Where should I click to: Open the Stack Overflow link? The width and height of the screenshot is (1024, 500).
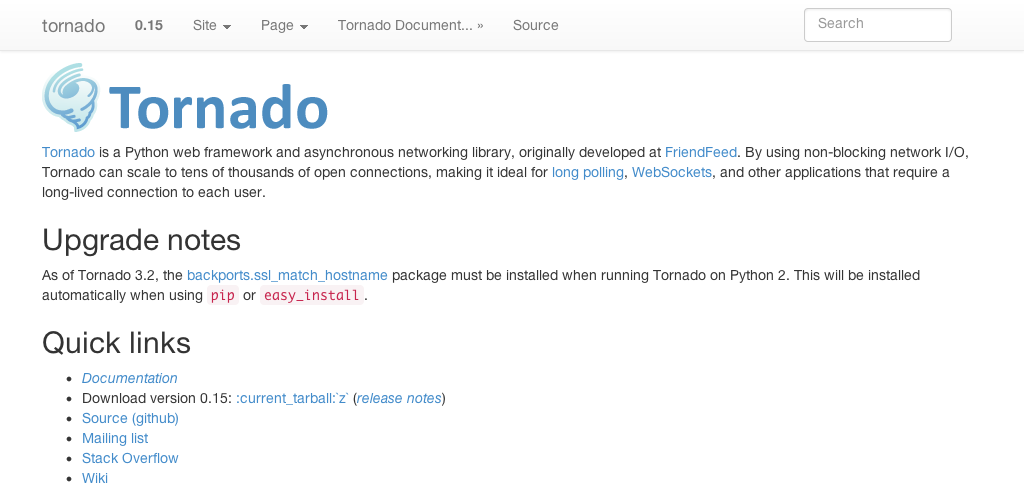tap(130, 459)
